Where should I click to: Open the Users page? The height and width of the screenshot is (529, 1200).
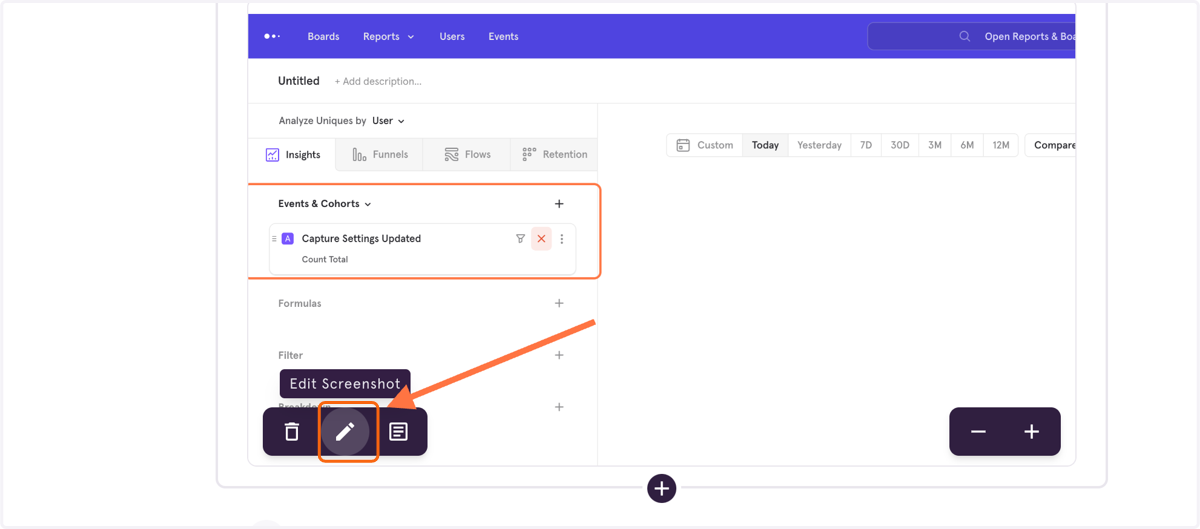(452, 36)
